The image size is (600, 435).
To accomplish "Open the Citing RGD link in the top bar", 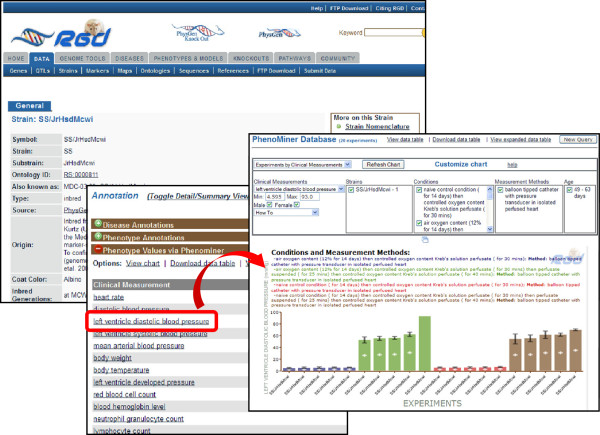I will [390, 8].
